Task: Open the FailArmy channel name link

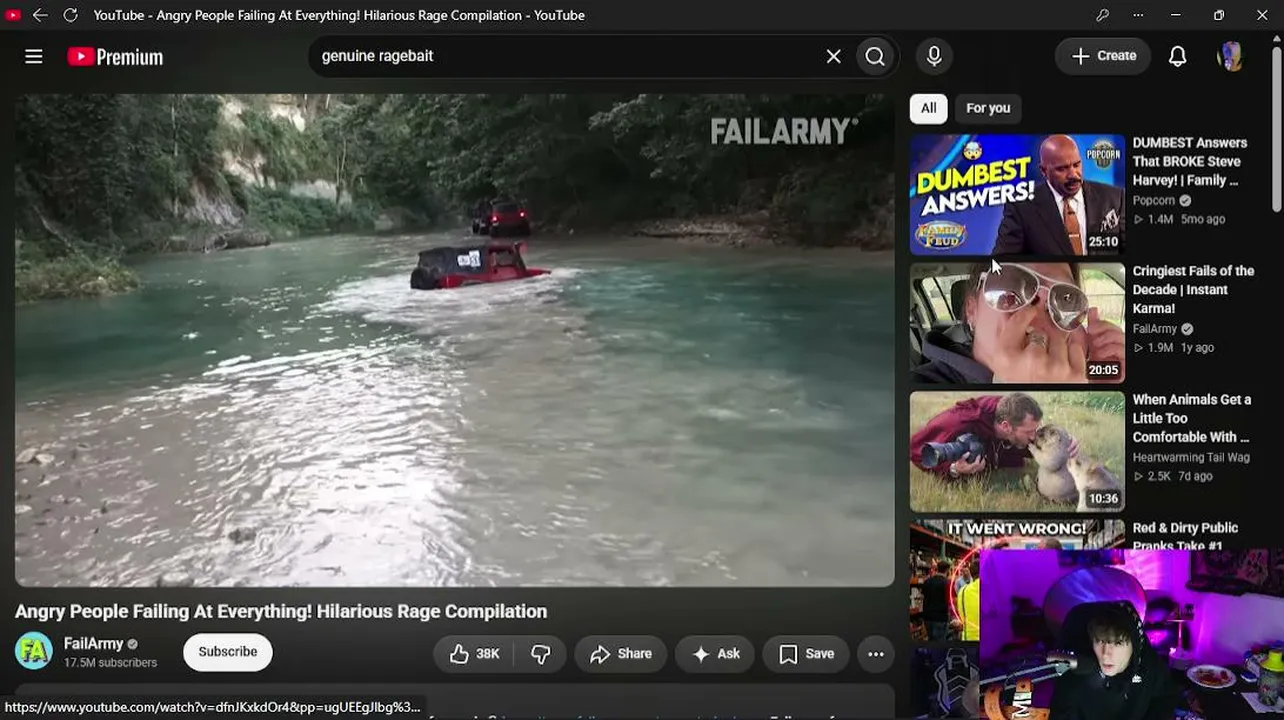Action: pyautogui.click(x=93, y=644)
